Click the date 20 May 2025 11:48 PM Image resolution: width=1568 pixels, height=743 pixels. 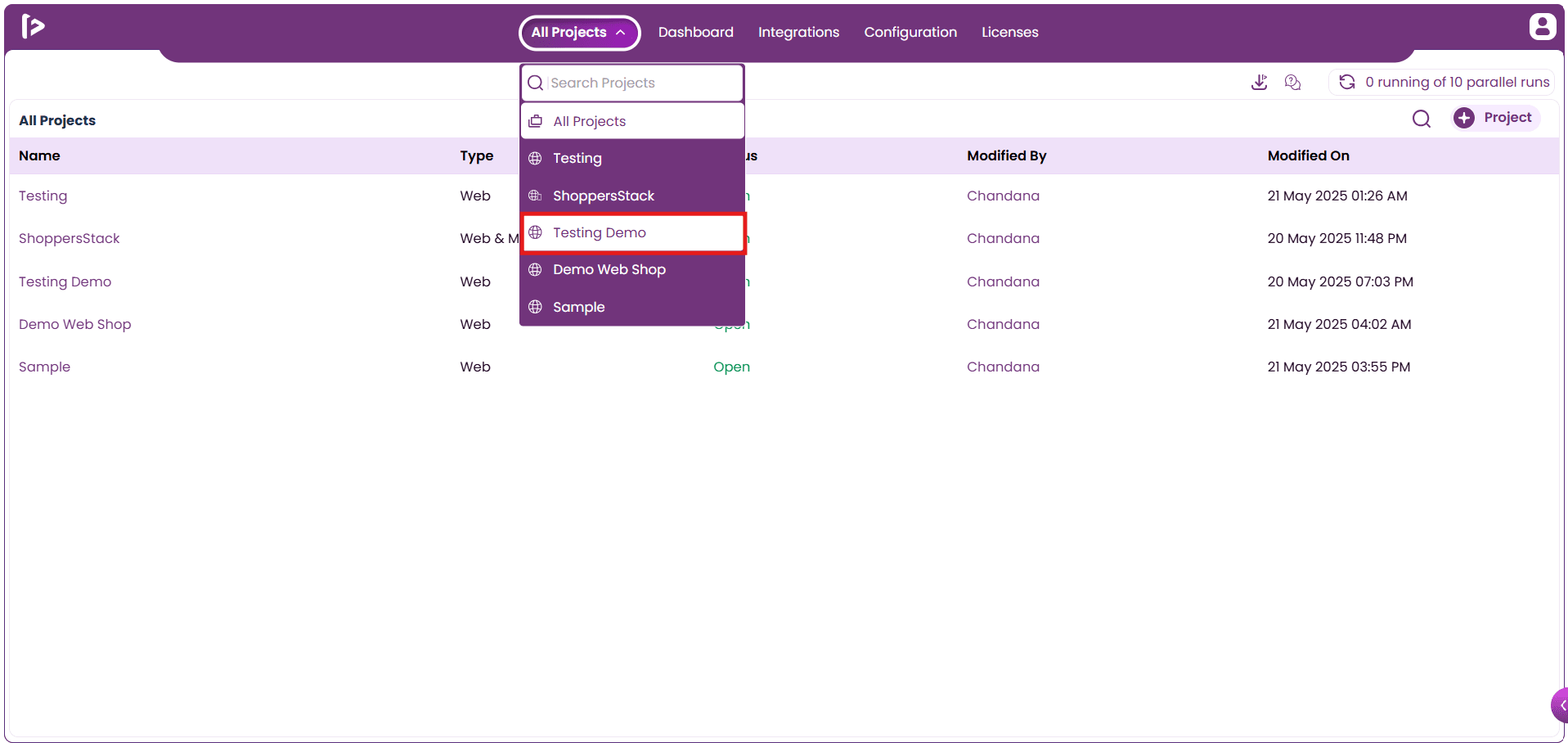point(1337,238)
